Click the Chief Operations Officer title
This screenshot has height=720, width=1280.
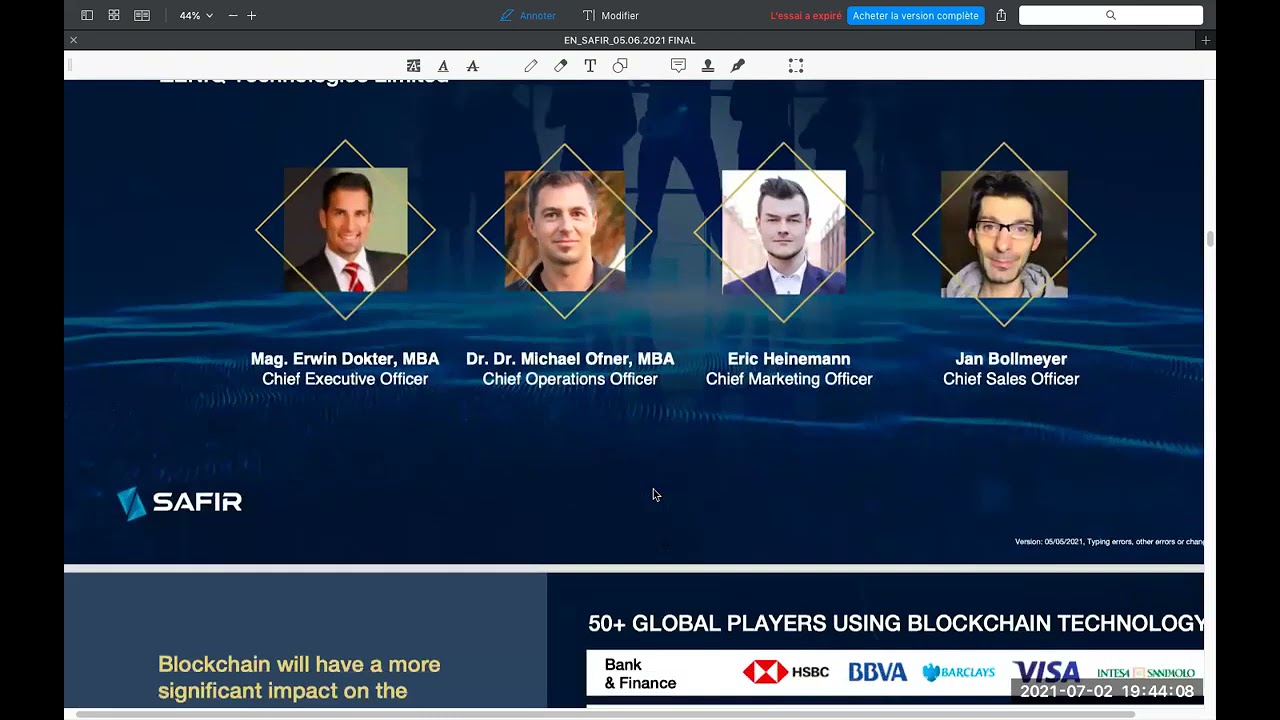[570, 379]
